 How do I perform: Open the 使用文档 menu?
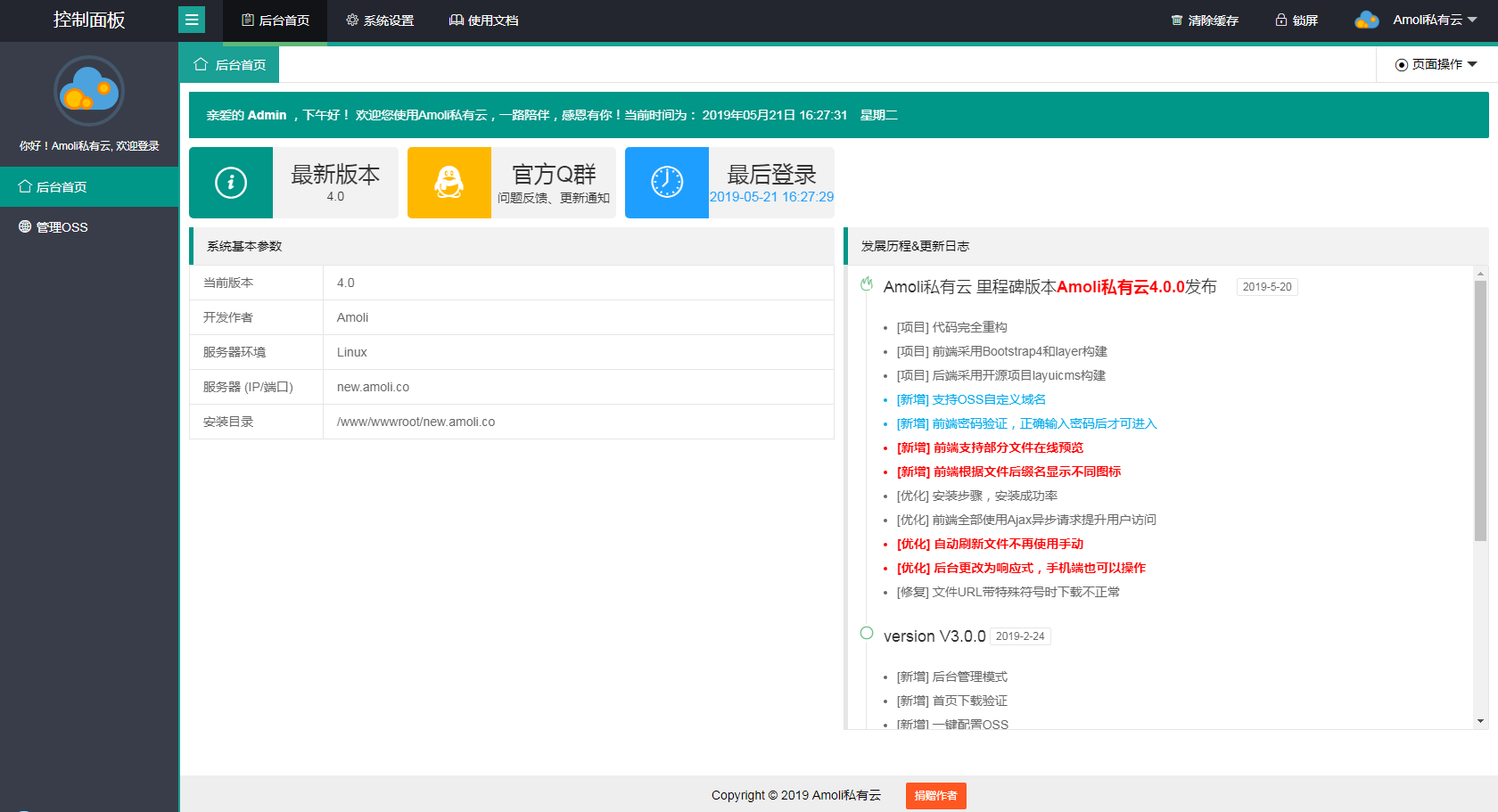(483, 20)
